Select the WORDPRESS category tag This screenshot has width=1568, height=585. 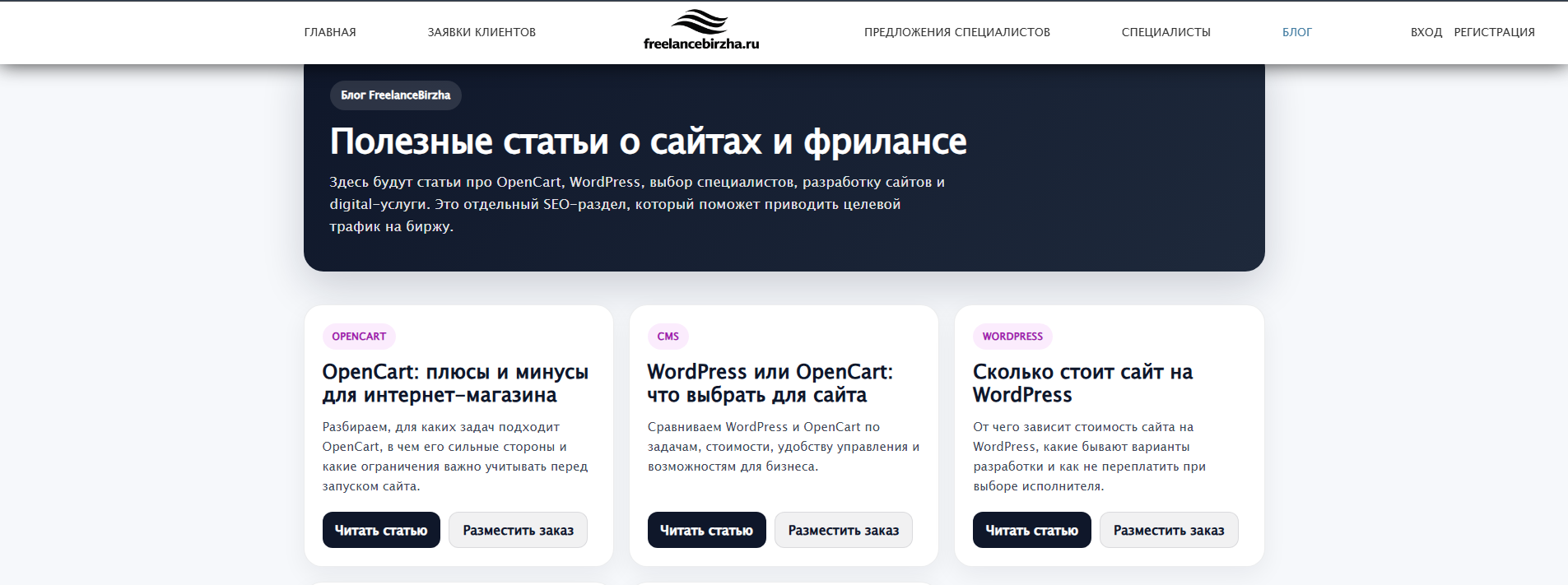[1012, 337]
